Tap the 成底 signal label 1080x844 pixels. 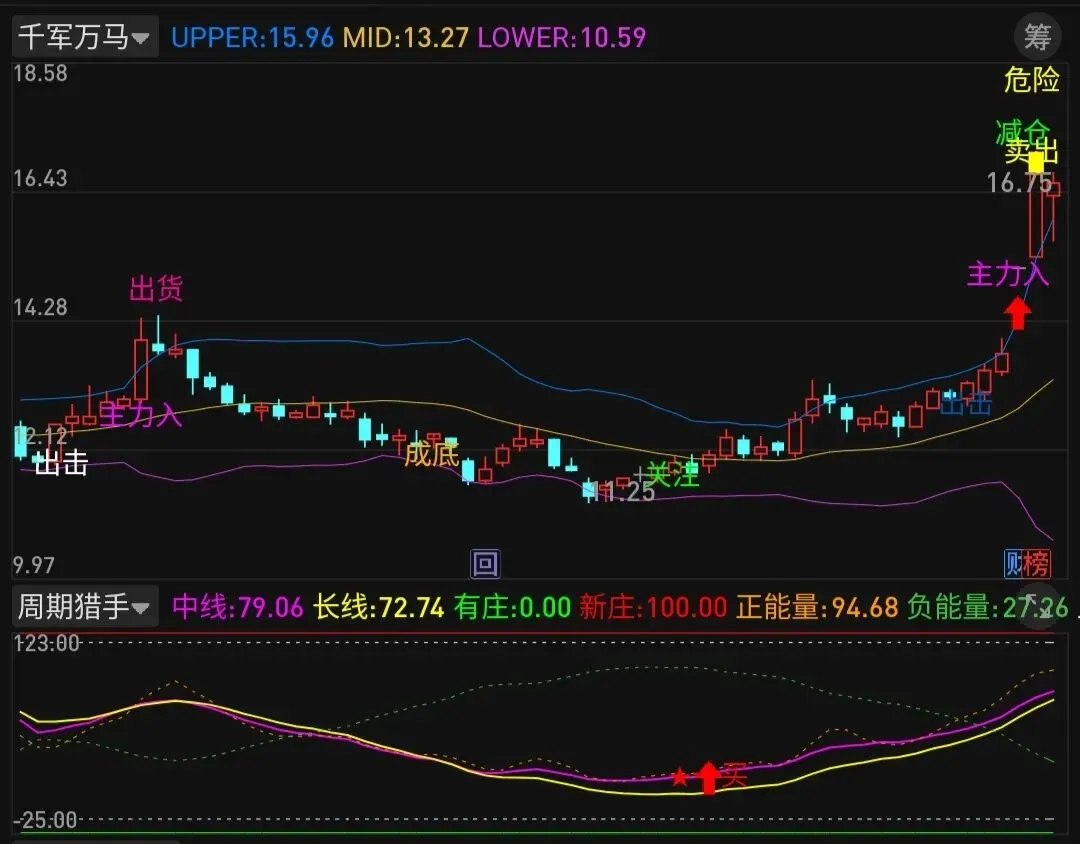[431, 453]
